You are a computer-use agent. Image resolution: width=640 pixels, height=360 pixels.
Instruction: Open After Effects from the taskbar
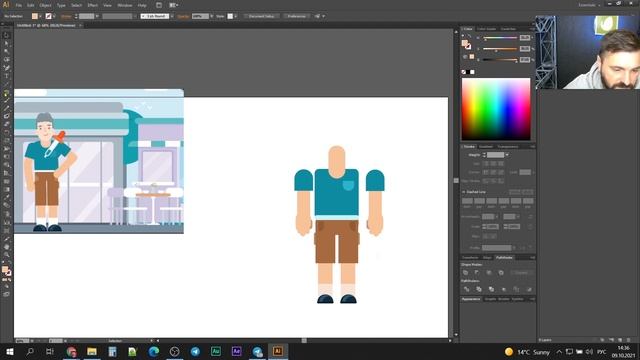(x=236, y=351)
